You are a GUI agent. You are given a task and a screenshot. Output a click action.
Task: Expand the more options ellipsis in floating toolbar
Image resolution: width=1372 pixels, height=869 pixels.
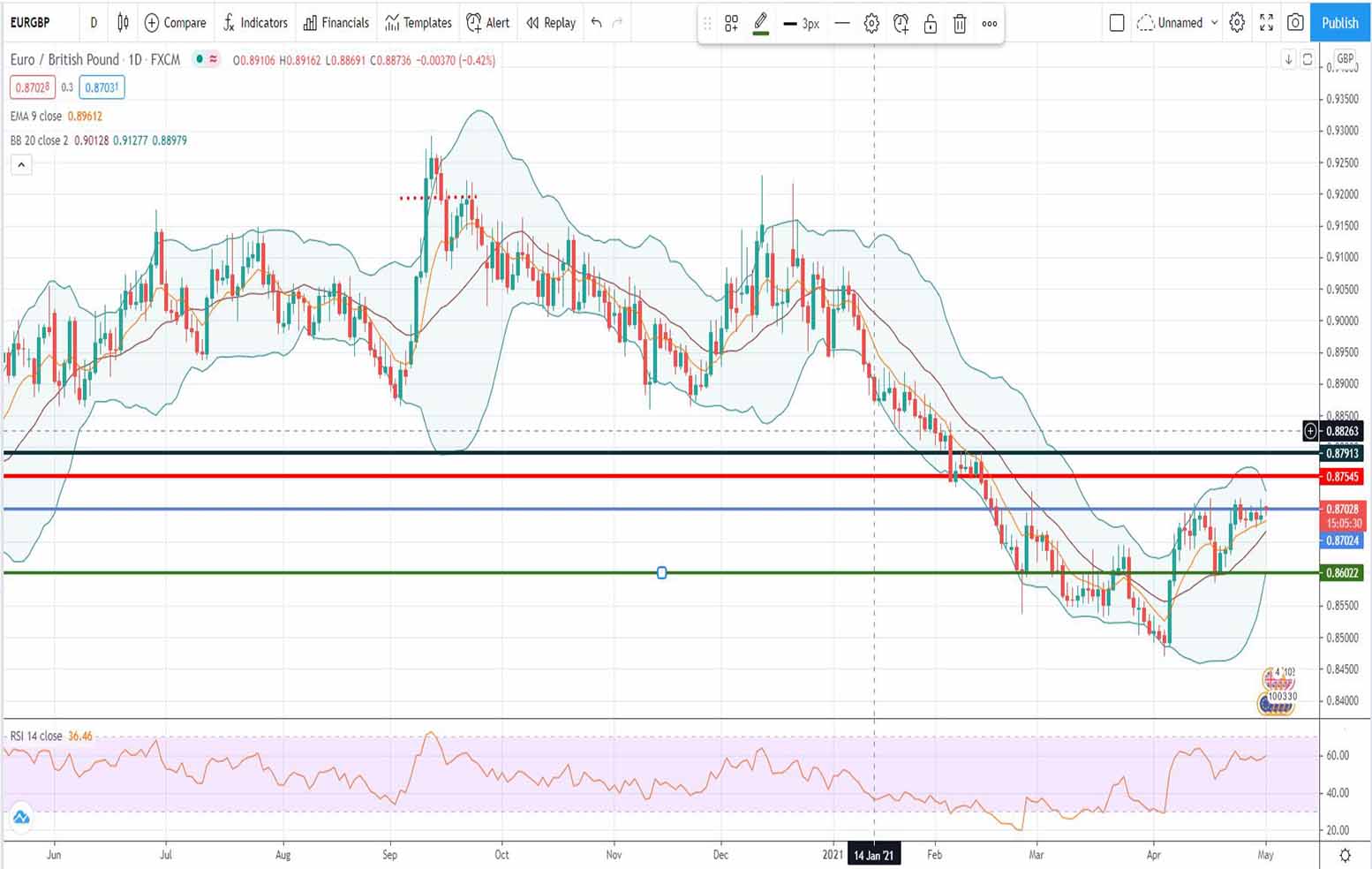click(989, 24)
